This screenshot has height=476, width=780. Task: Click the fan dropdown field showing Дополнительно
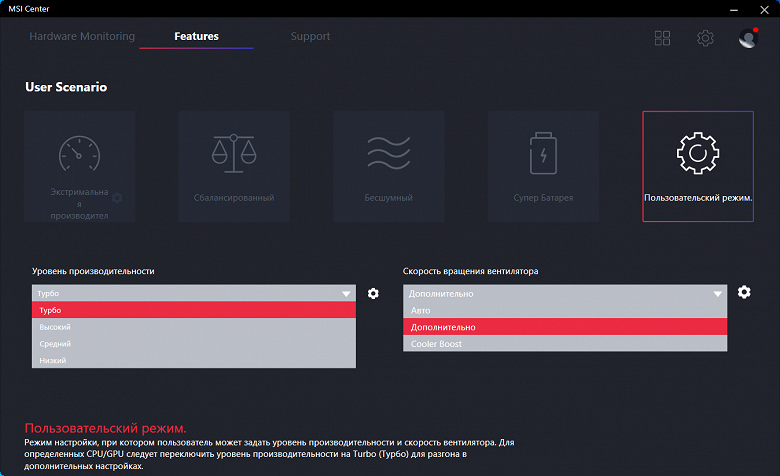565,293
